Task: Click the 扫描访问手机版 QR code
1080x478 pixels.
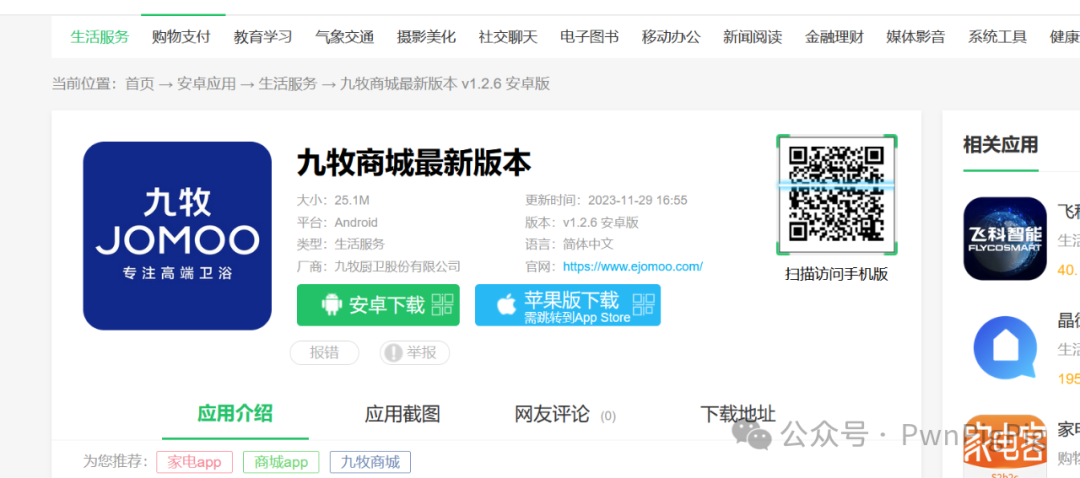Action: [x=837, y=194]
